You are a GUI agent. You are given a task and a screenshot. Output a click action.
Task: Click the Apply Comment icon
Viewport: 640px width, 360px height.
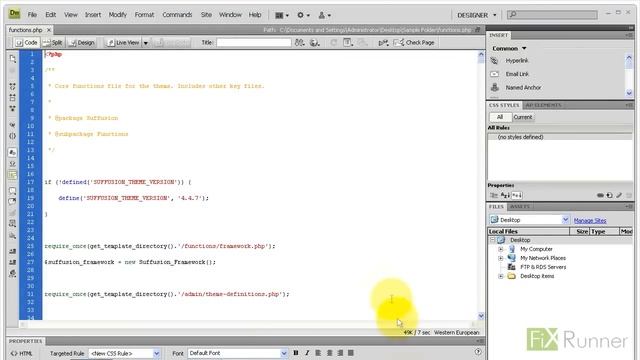click(x=12, y=191)
